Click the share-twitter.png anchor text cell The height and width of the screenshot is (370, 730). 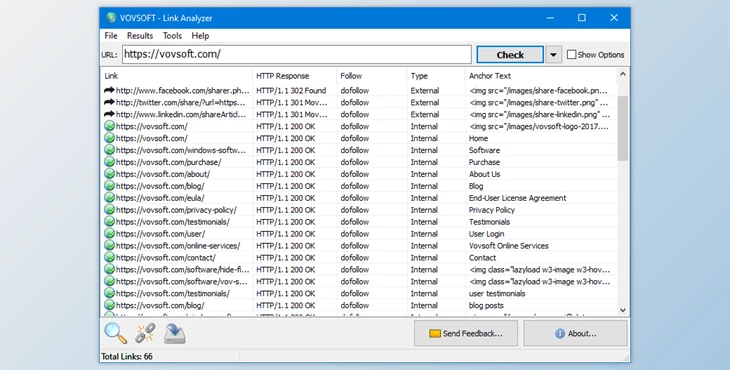coord(539,102)
